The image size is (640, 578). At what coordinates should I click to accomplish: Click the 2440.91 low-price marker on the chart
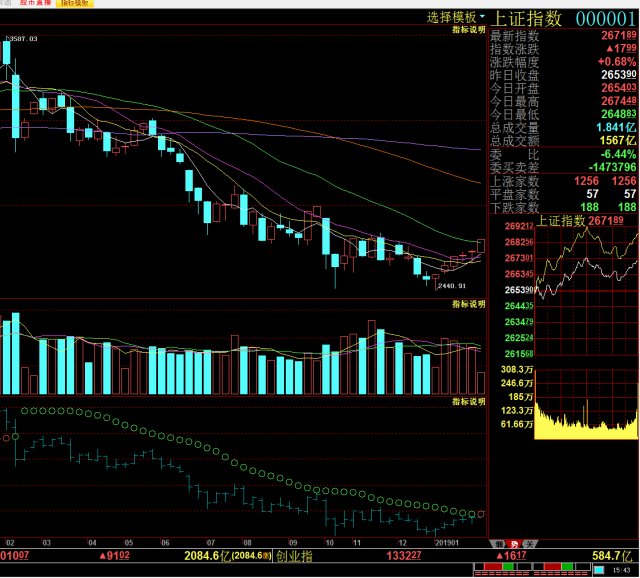[x=451, y=286]
